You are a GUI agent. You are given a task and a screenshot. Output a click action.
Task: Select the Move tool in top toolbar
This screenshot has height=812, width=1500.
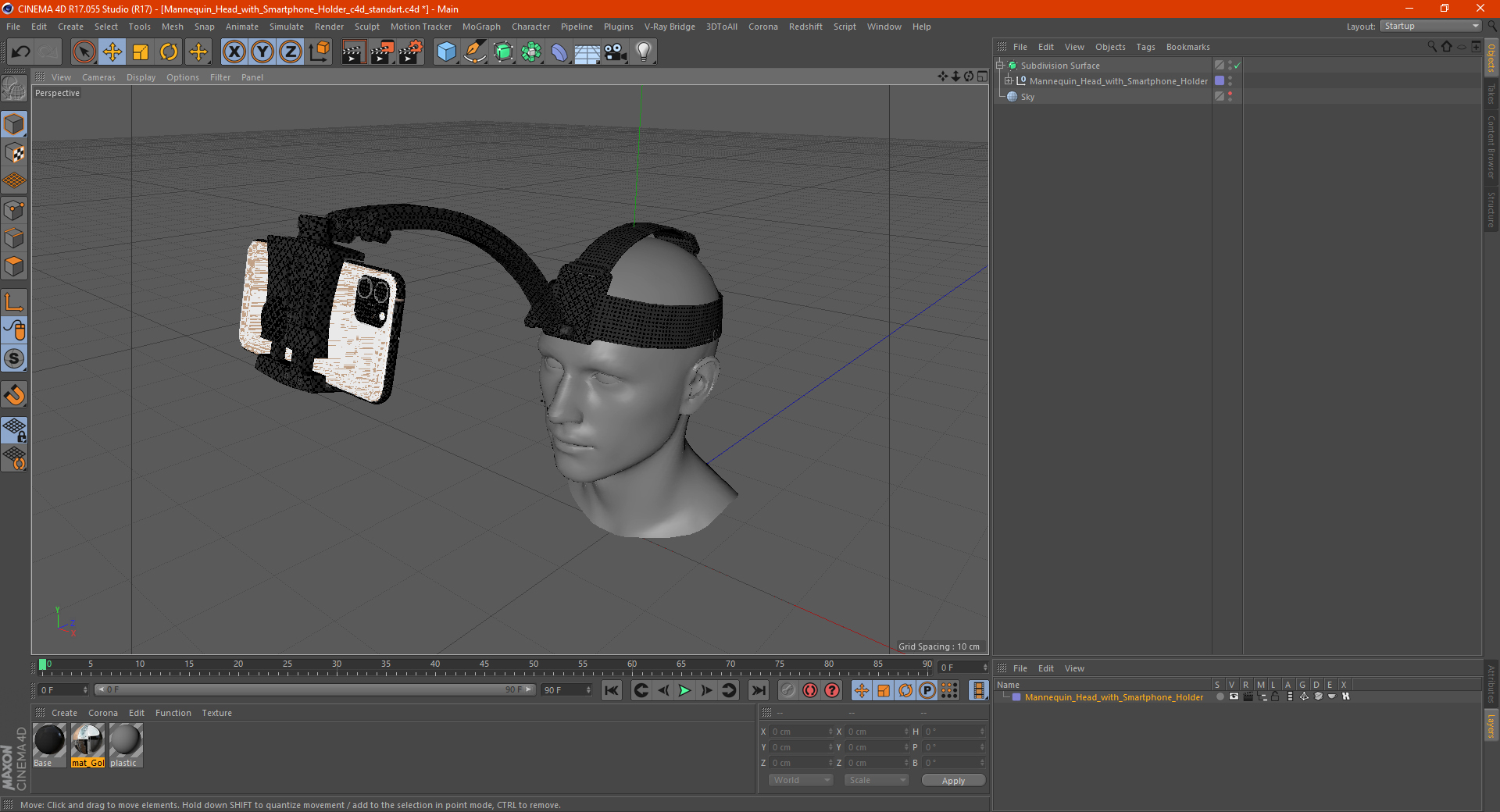(112, 52)
